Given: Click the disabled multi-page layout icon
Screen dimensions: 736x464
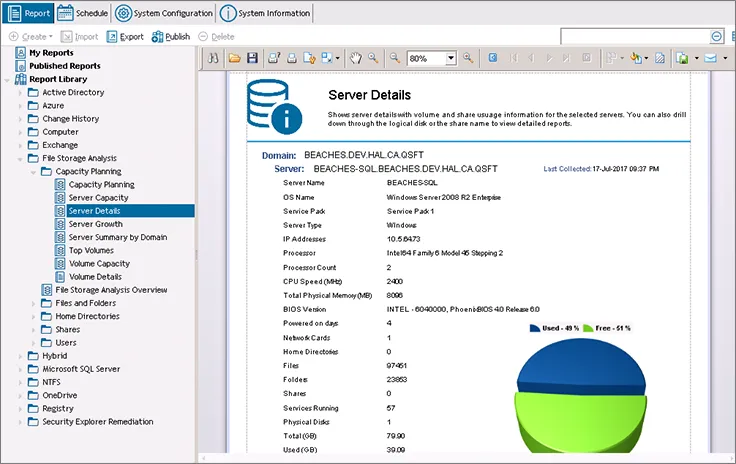Looking at the screenshot, I should click(x=611, y=58).
